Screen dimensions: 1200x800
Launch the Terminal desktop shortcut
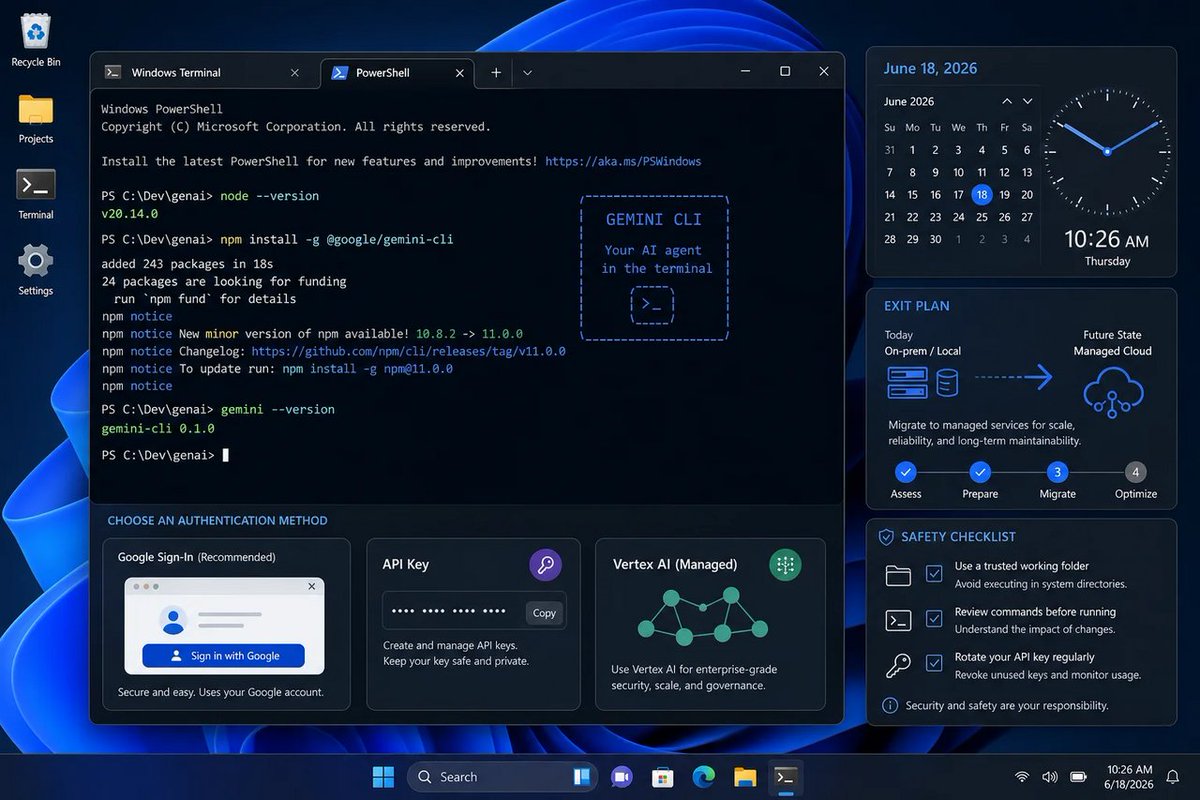tap(36, 185)
